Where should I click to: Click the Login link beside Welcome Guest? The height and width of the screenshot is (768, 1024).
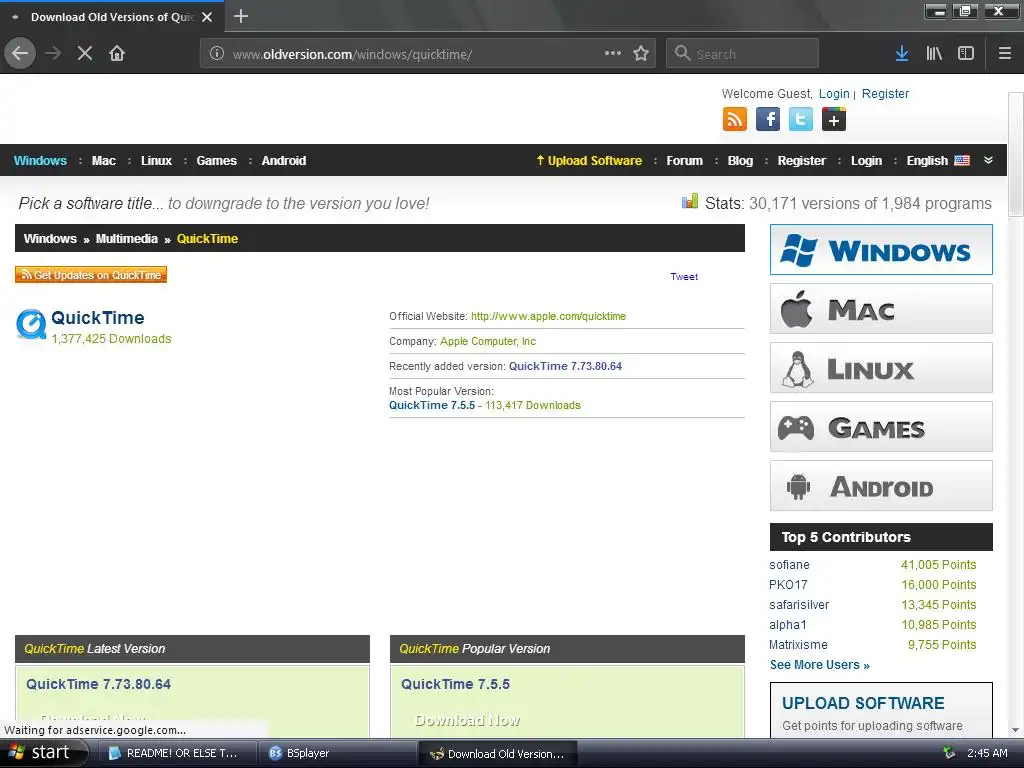(834, 93)
